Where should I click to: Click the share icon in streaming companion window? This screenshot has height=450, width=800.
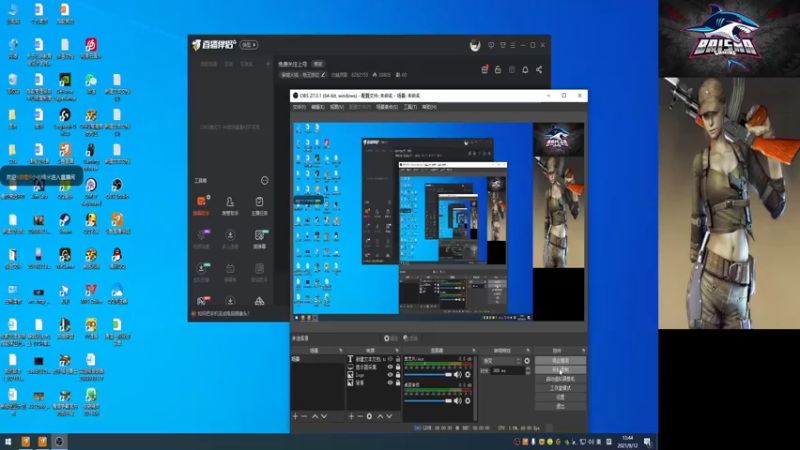[539, 70]
